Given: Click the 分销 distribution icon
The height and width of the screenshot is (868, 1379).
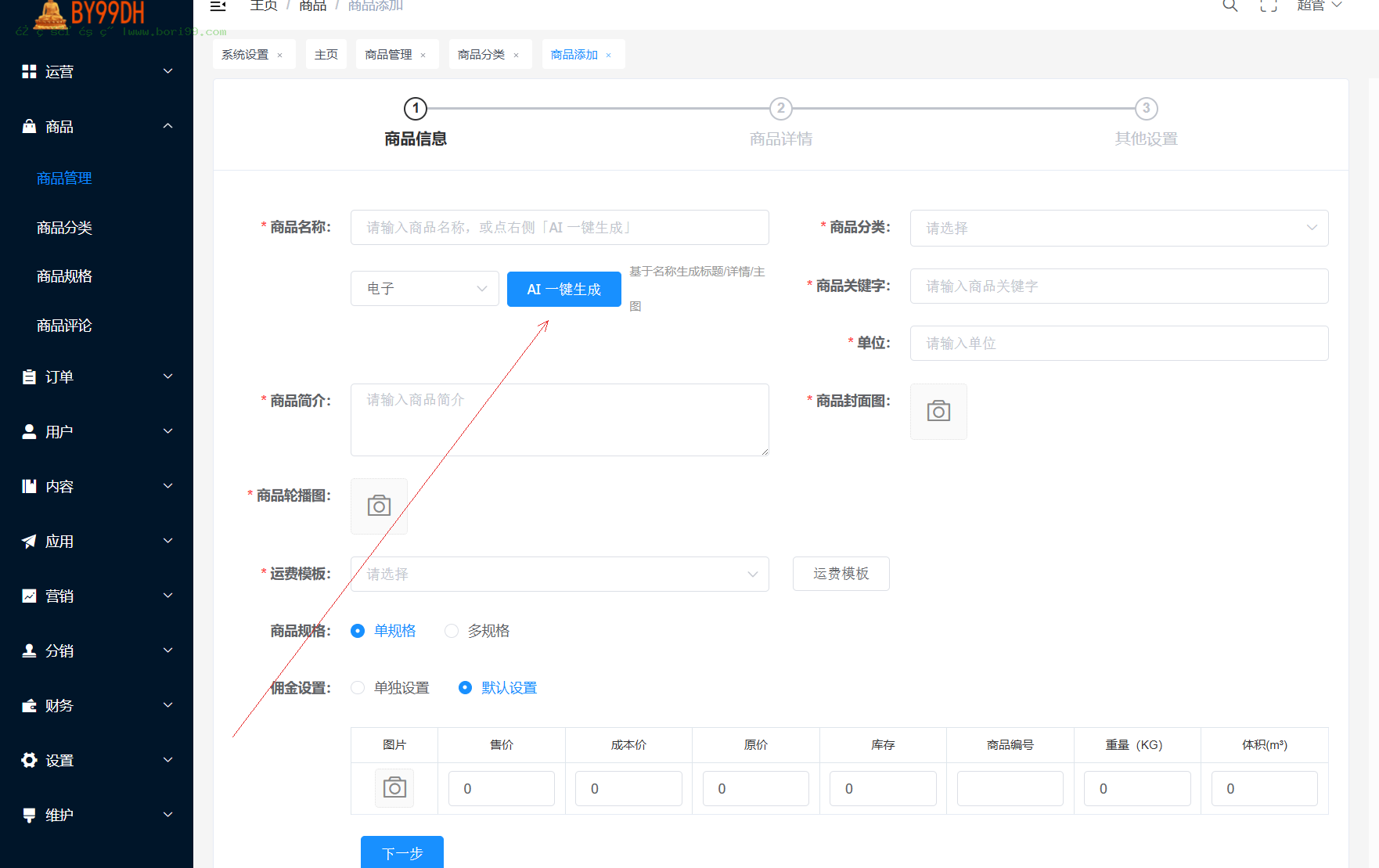Looking at the screenshot, I should pyautogui.click(x=29, y=650).
